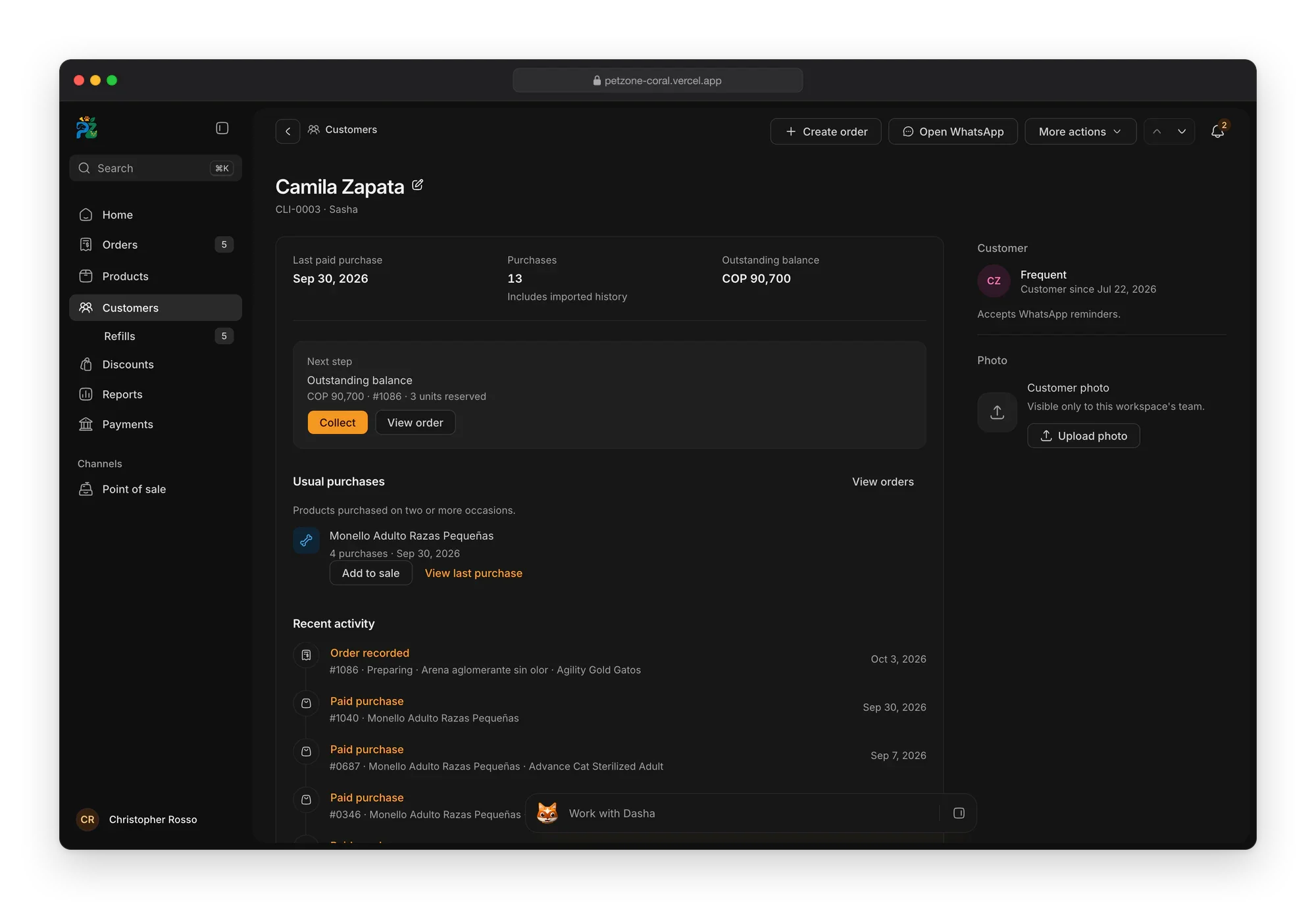Click the Monello product bone icon
The height and width of the screenshot is (909, 1316).
pos(306,541)
